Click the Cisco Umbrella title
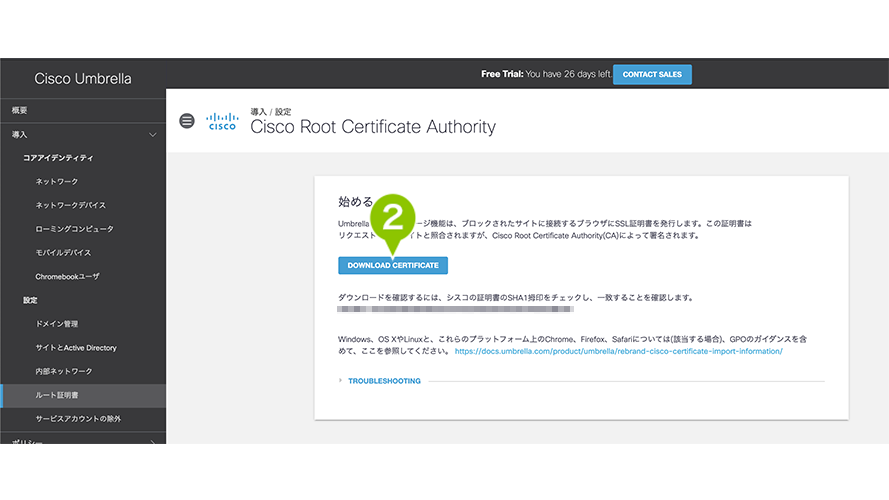The width and height of the screenshot is (889, 500). (x=83, y=79)
